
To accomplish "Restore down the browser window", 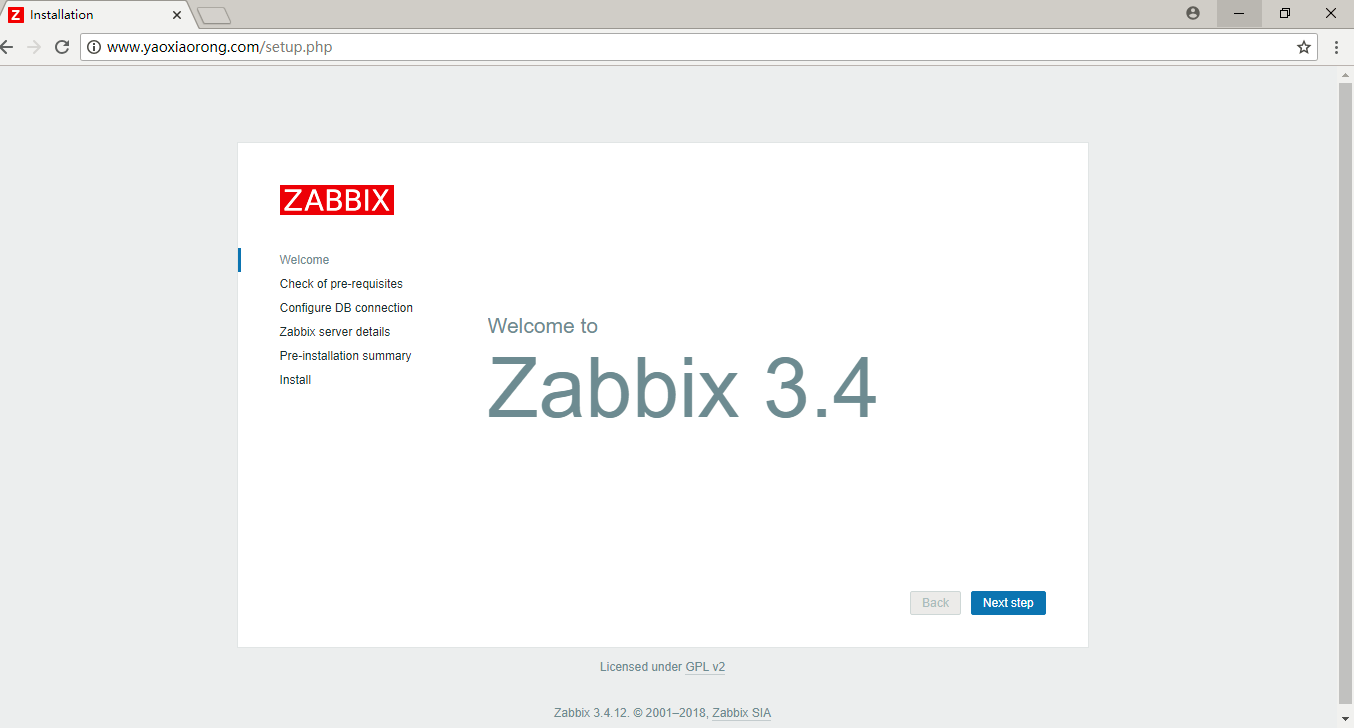I will 1285,13.
